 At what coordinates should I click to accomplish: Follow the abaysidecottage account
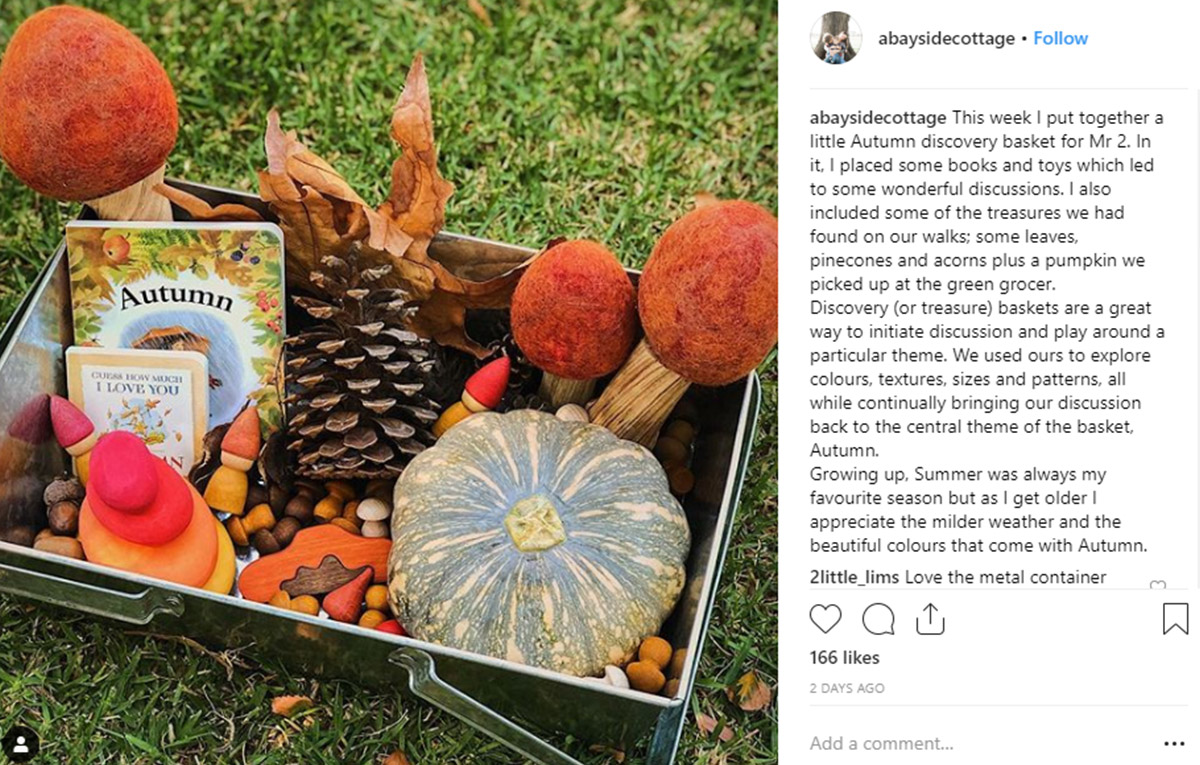coord(1060,38)
